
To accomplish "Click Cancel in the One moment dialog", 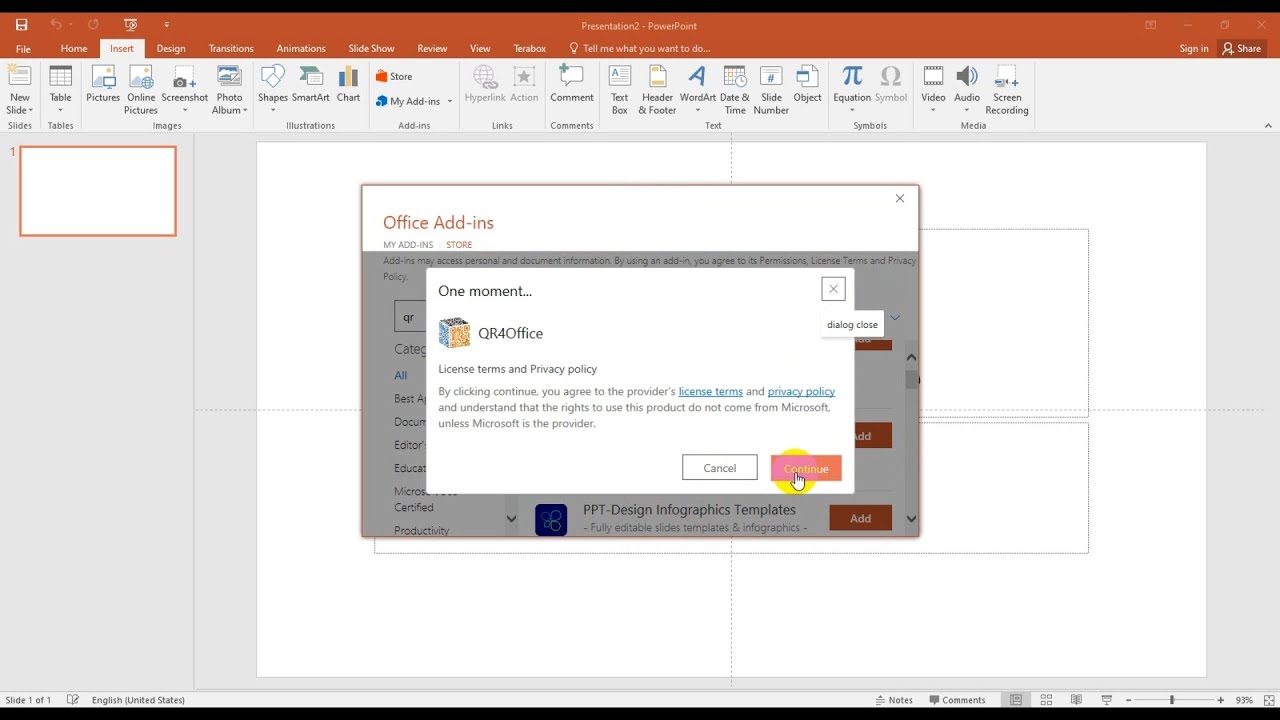I will click(719, 468).
